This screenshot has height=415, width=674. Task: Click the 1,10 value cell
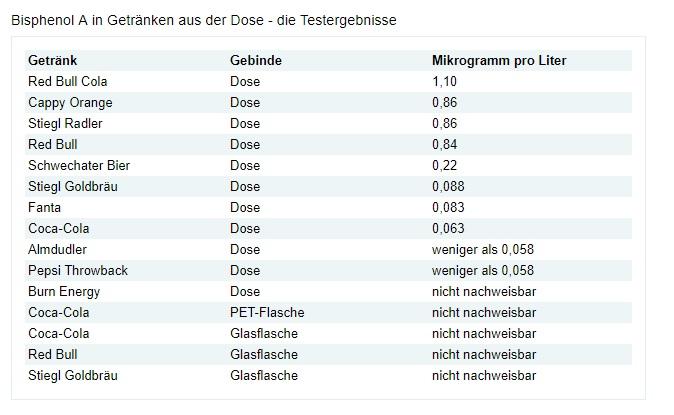click(x=444, y=82)
